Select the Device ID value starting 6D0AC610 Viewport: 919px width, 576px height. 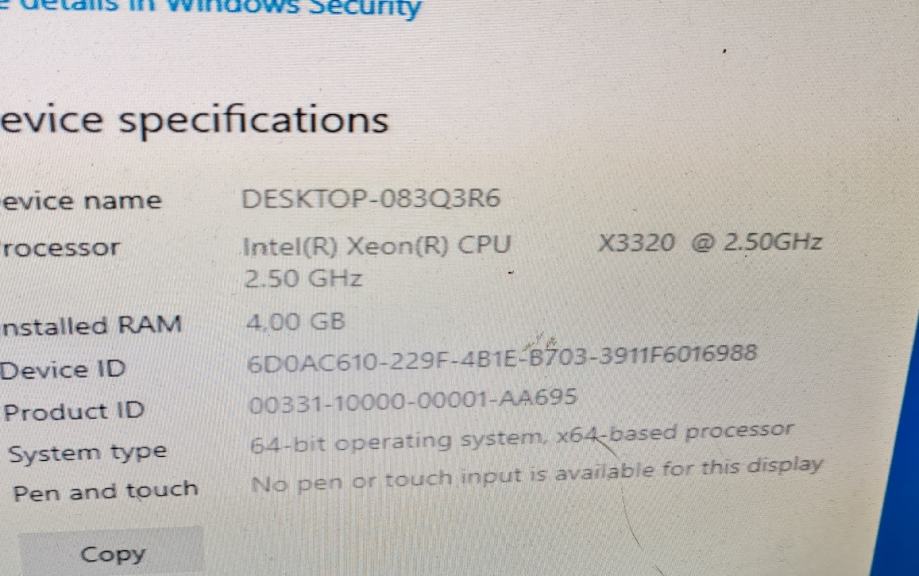(502, 358)
